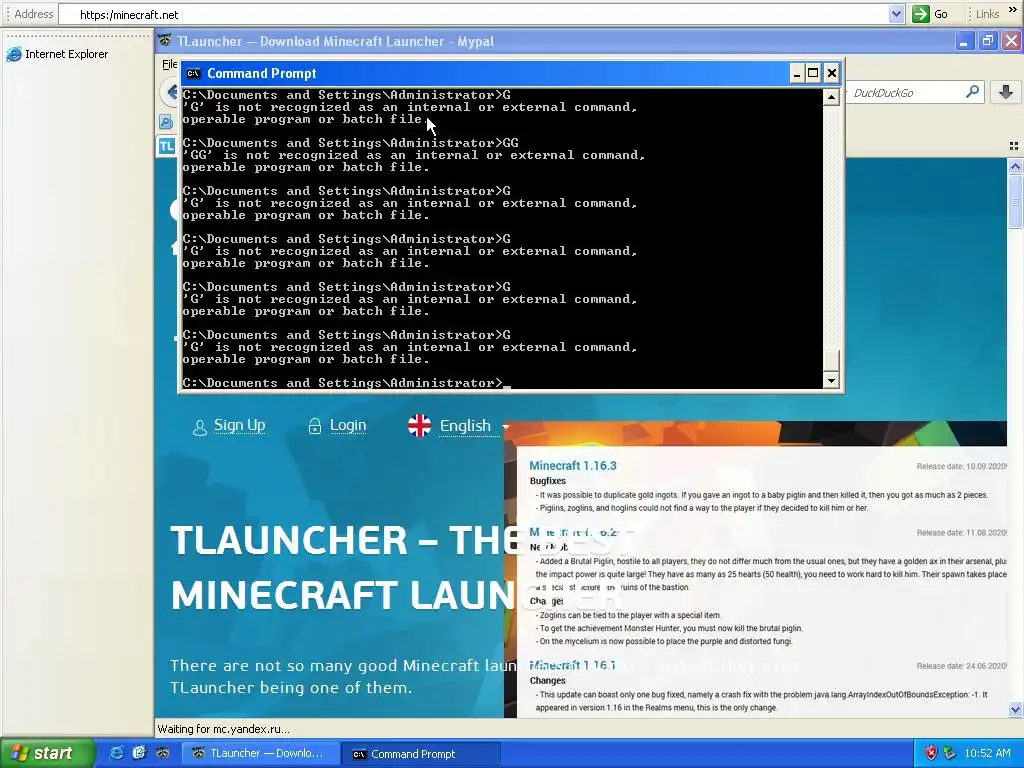Click web page scrollbar down arrow
The width and height of the screenshot is (1024, 768).
click(x=1015, y=709)
